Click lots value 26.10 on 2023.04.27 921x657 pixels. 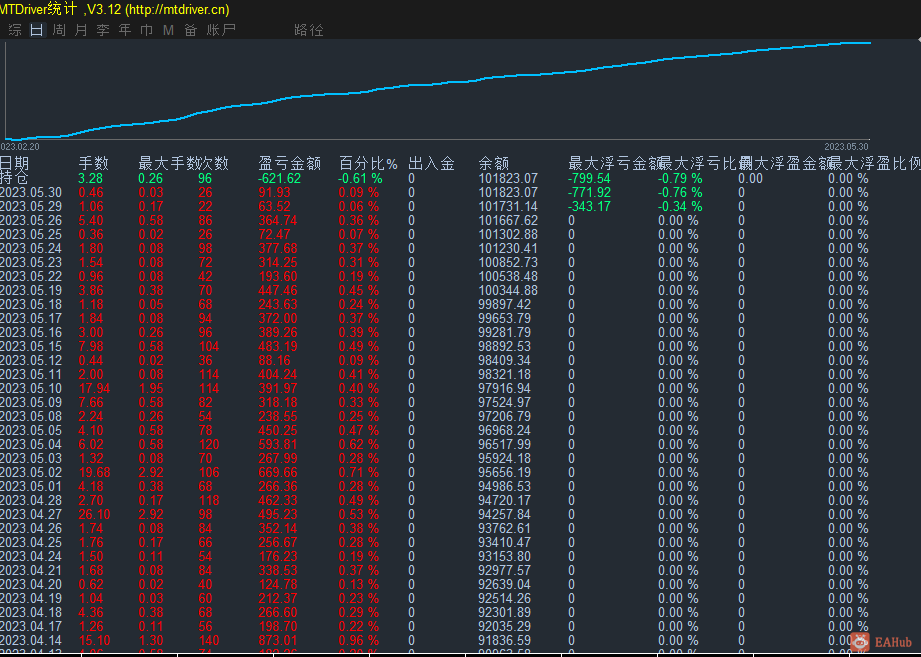click(x=95, y=514)
